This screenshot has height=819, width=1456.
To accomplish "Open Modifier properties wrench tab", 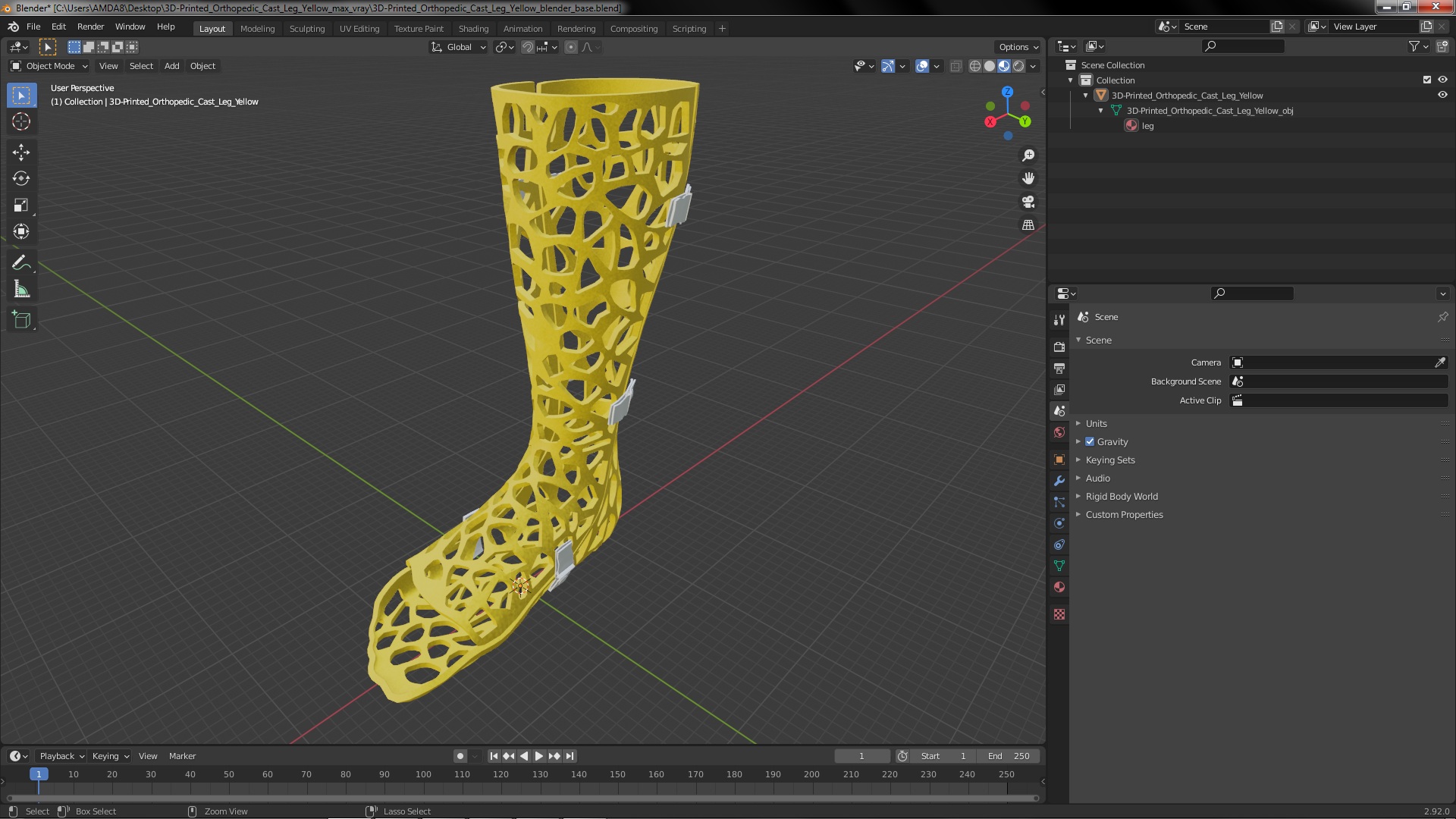I will point(1059,481).
